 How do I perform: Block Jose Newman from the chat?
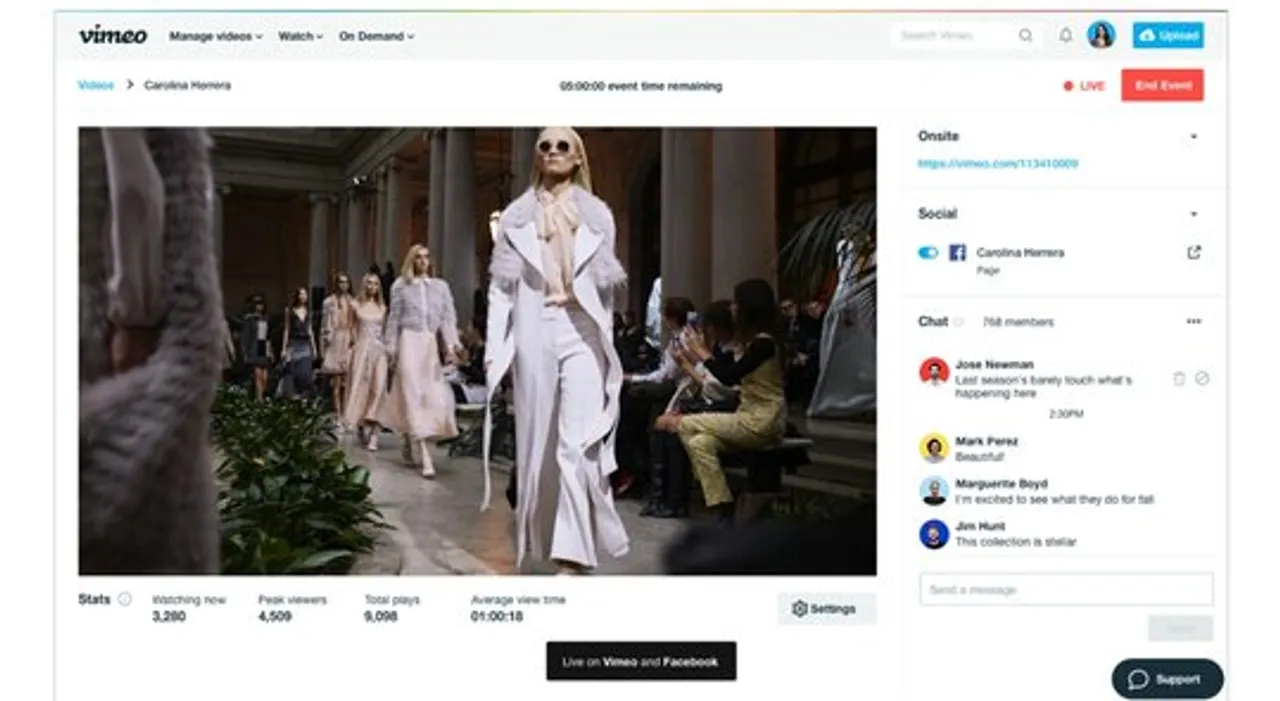(1202, 379)
